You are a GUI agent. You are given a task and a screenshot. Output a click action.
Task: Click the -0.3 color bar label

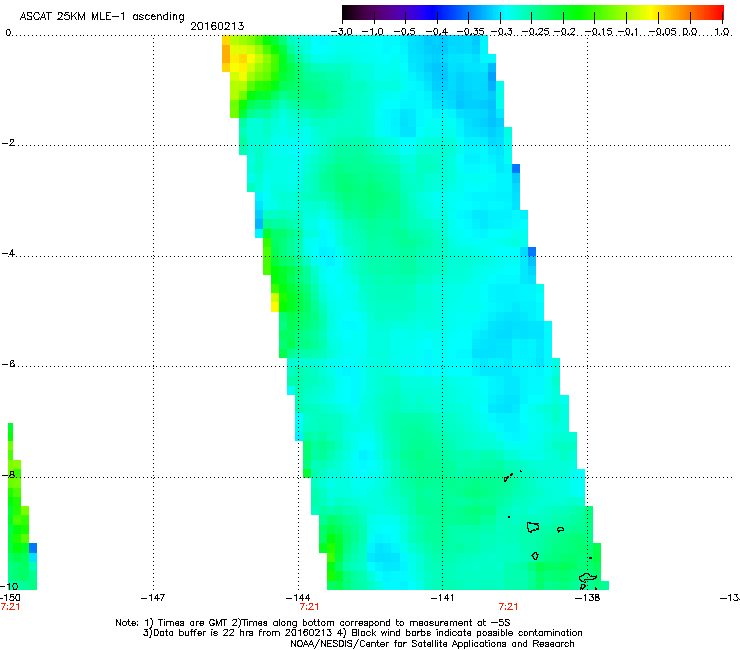pos(501,32)
